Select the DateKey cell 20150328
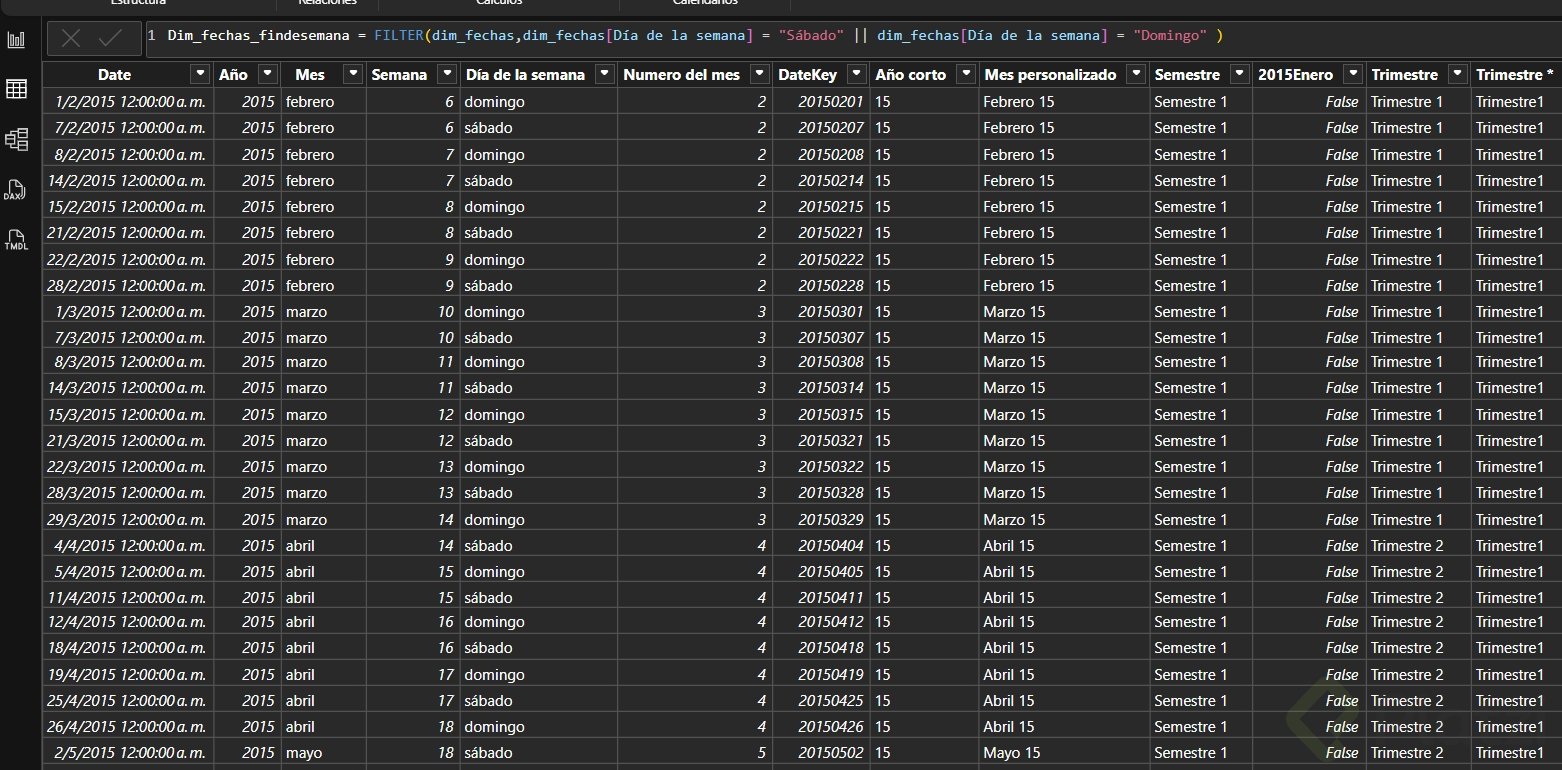The width and height of the screenshot is (1562, 770). [821, 492]
